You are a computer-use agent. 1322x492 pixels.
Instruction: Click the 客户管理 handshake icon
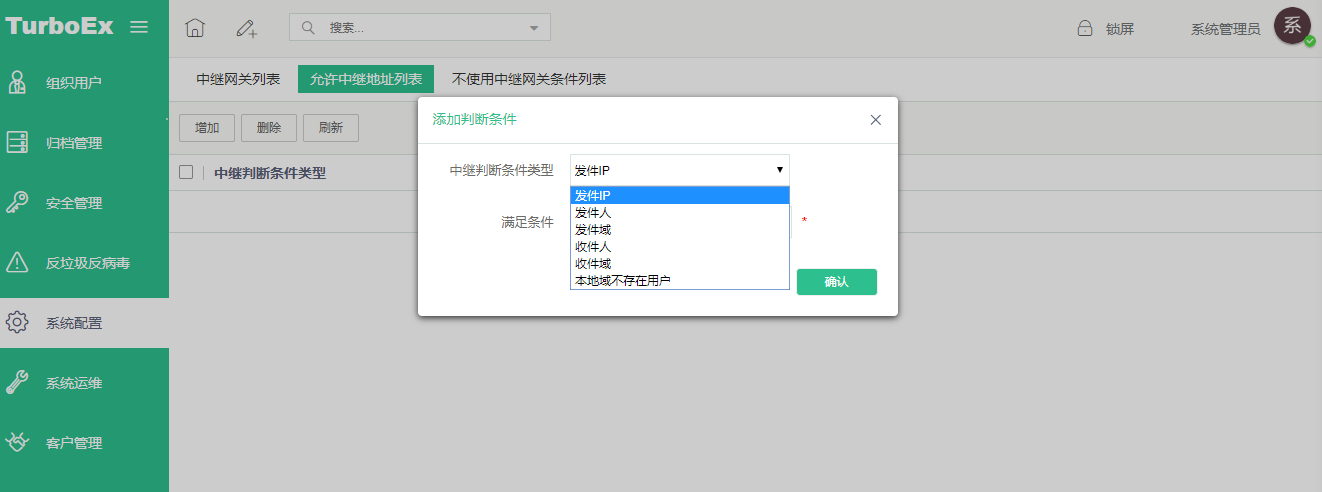tap(17, 442)
